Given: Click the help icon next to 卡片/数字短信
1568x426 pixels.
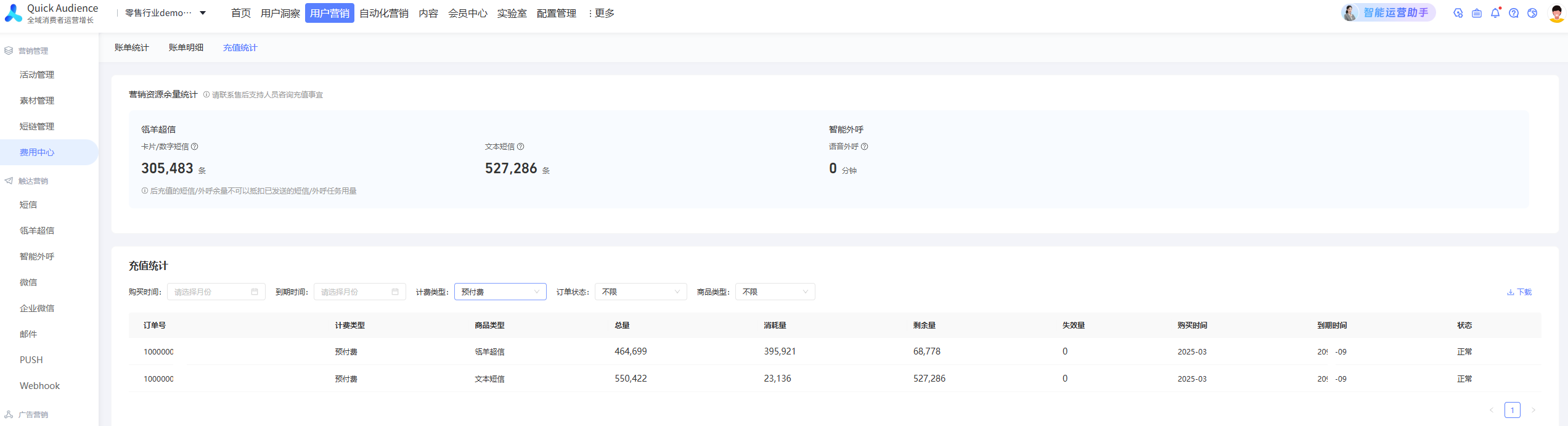Looking at the screenshot, I should click(195, 146).
